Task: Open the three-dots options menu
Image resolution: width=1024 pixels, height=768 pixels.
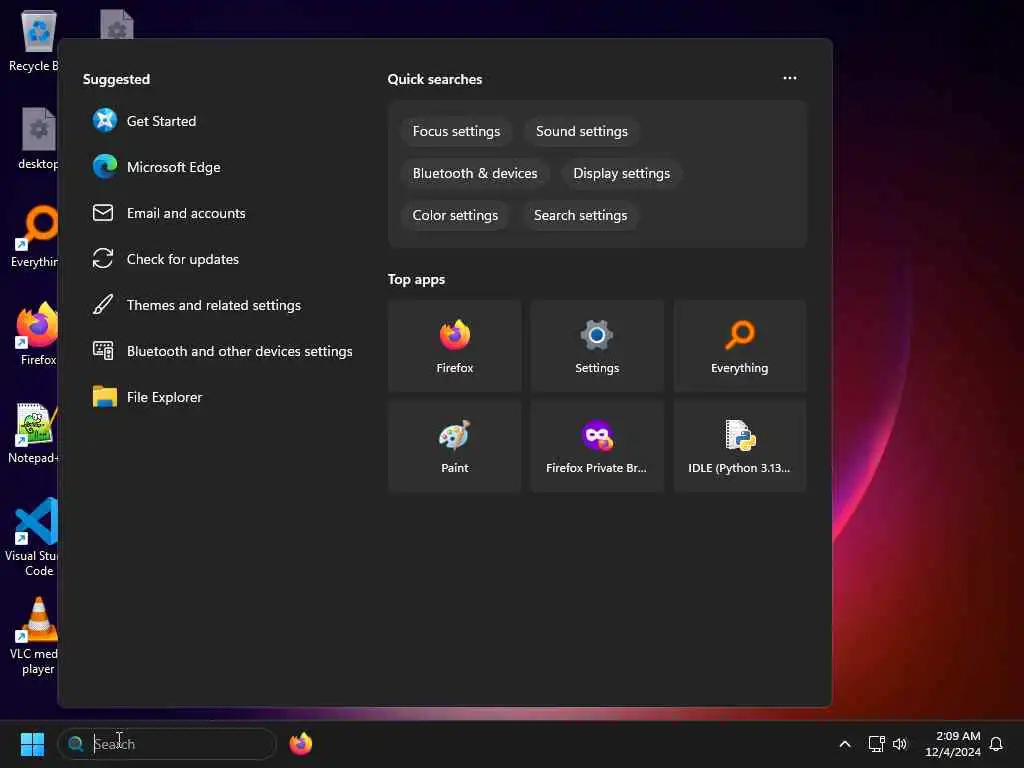Action: coord(790,78)
